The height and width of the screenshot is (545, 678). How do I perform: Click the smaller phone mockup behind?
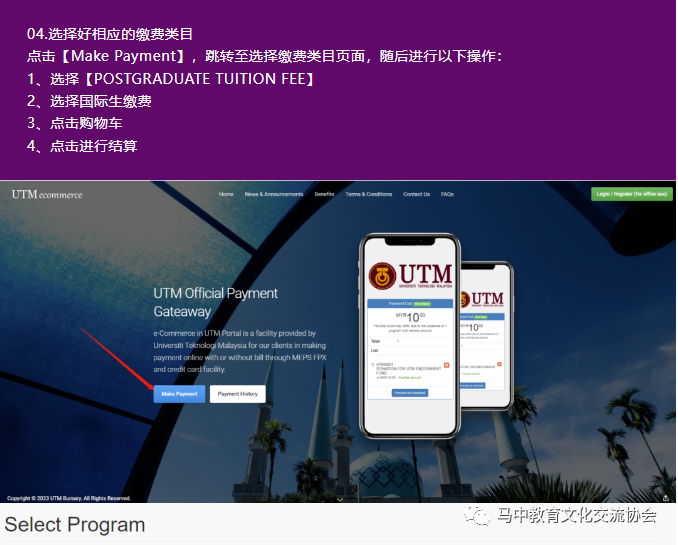click(487, 336)
